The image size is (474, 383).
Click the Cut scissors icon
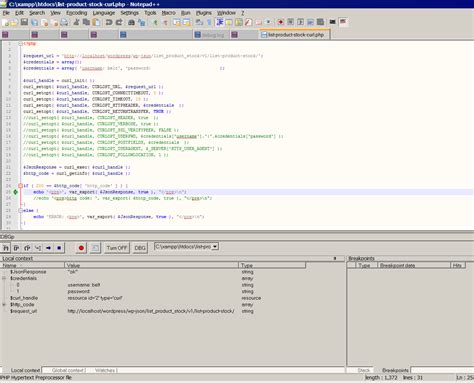coord(76,22)
